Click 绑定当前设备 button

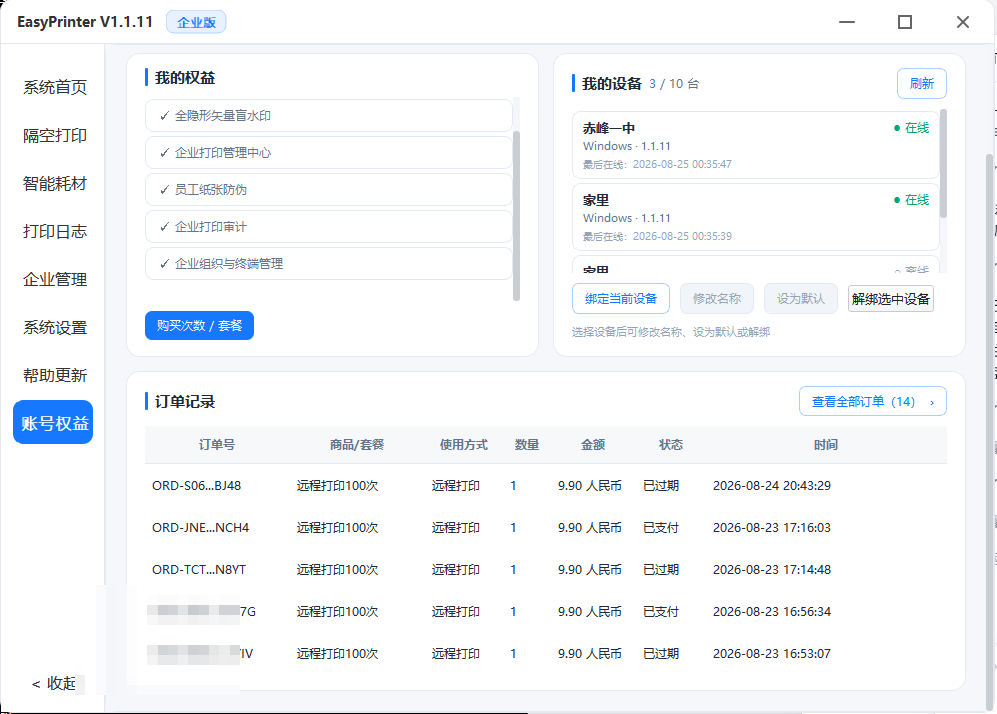tap(621, 299)
